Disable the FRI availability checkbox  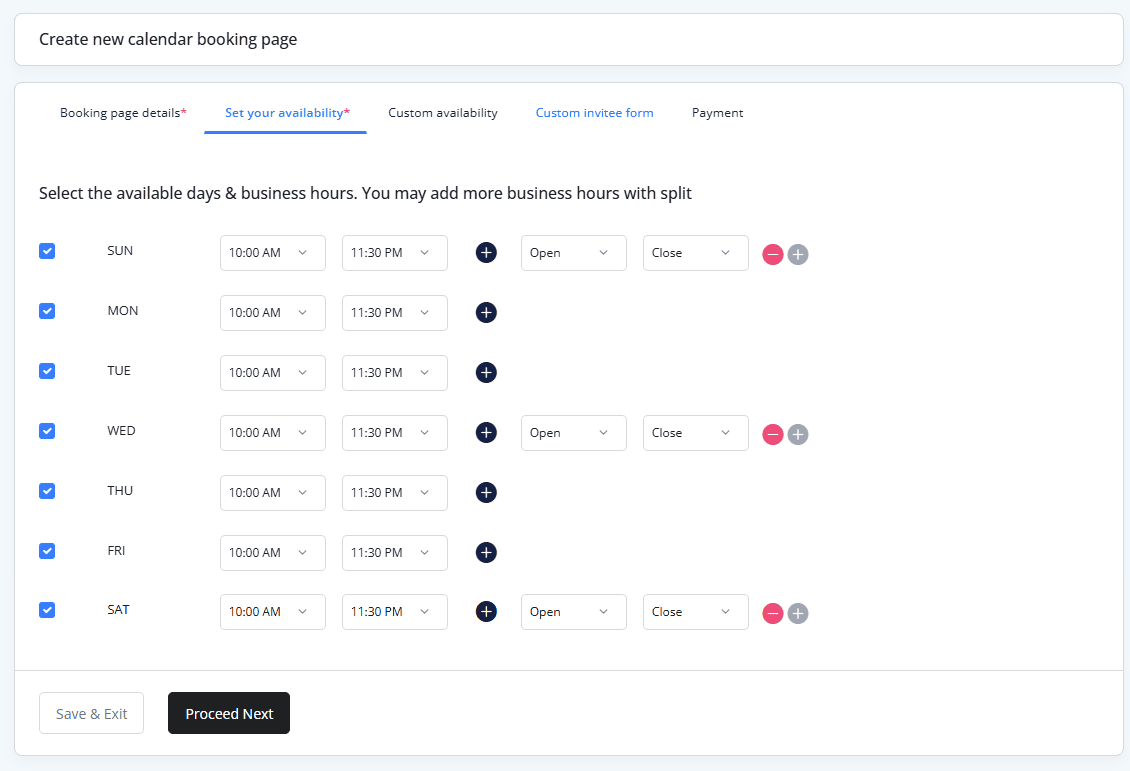[47, 551]
